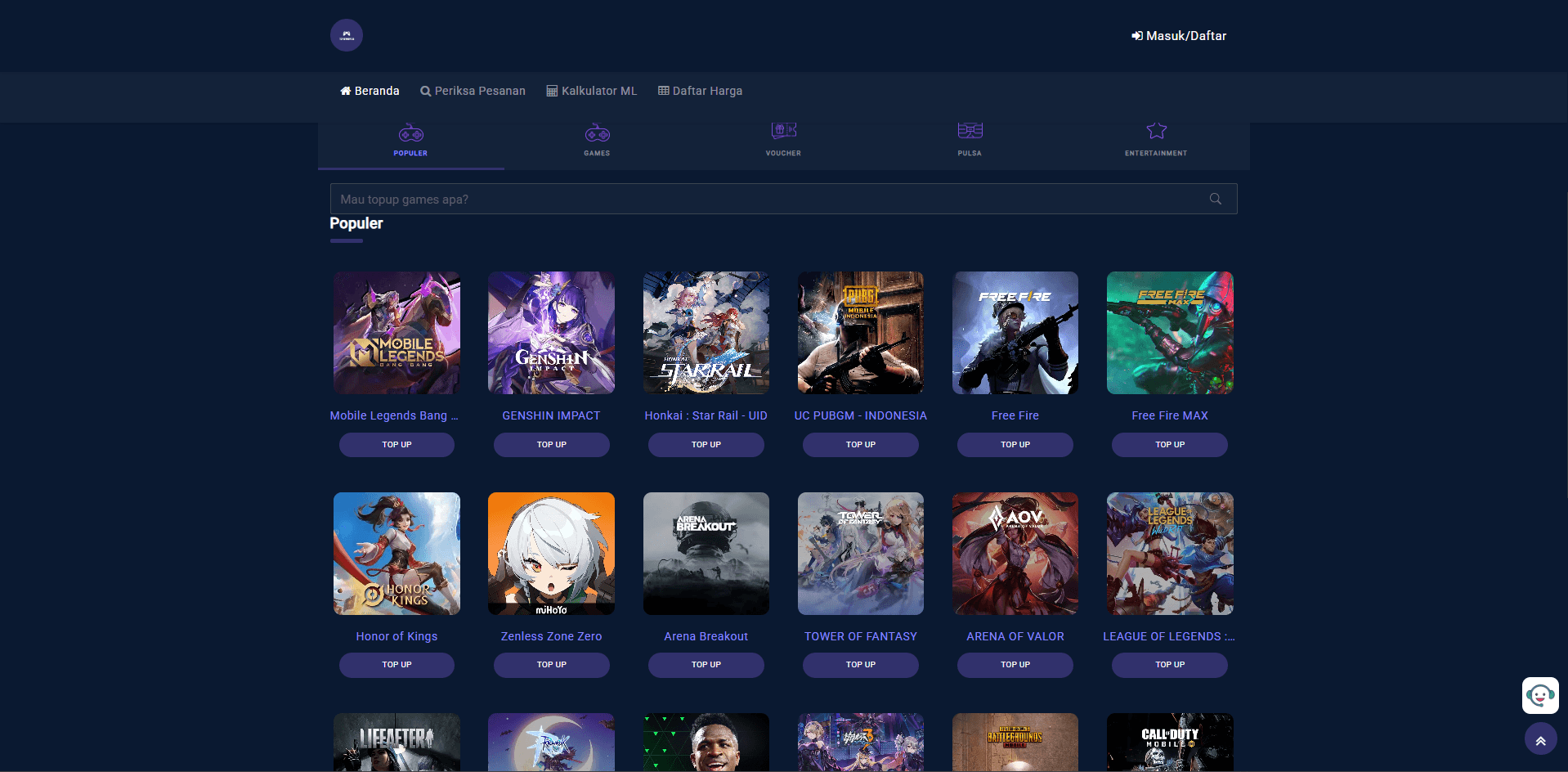
Task: Click TOP UP under UC PUBGM Indonesia
Action: coord(861,445)
